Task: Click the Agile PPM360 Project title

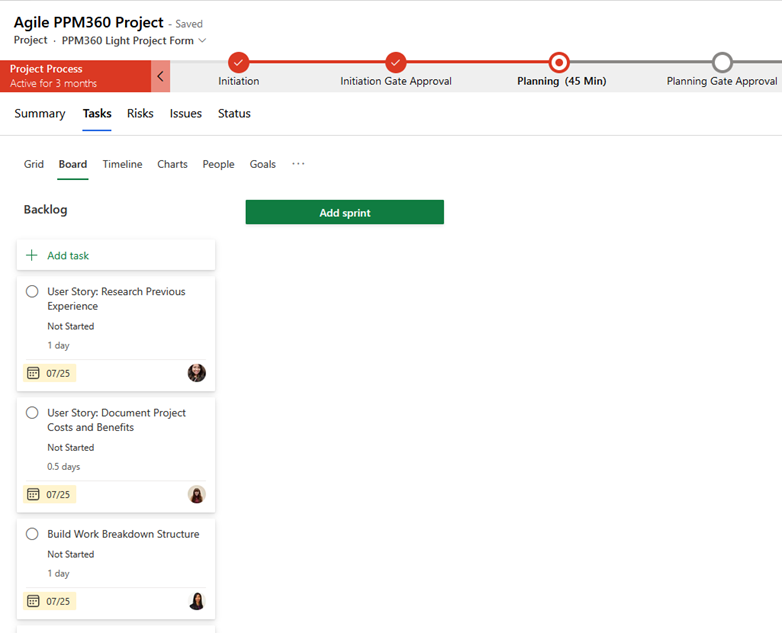Action: click(x=88, y=22)
